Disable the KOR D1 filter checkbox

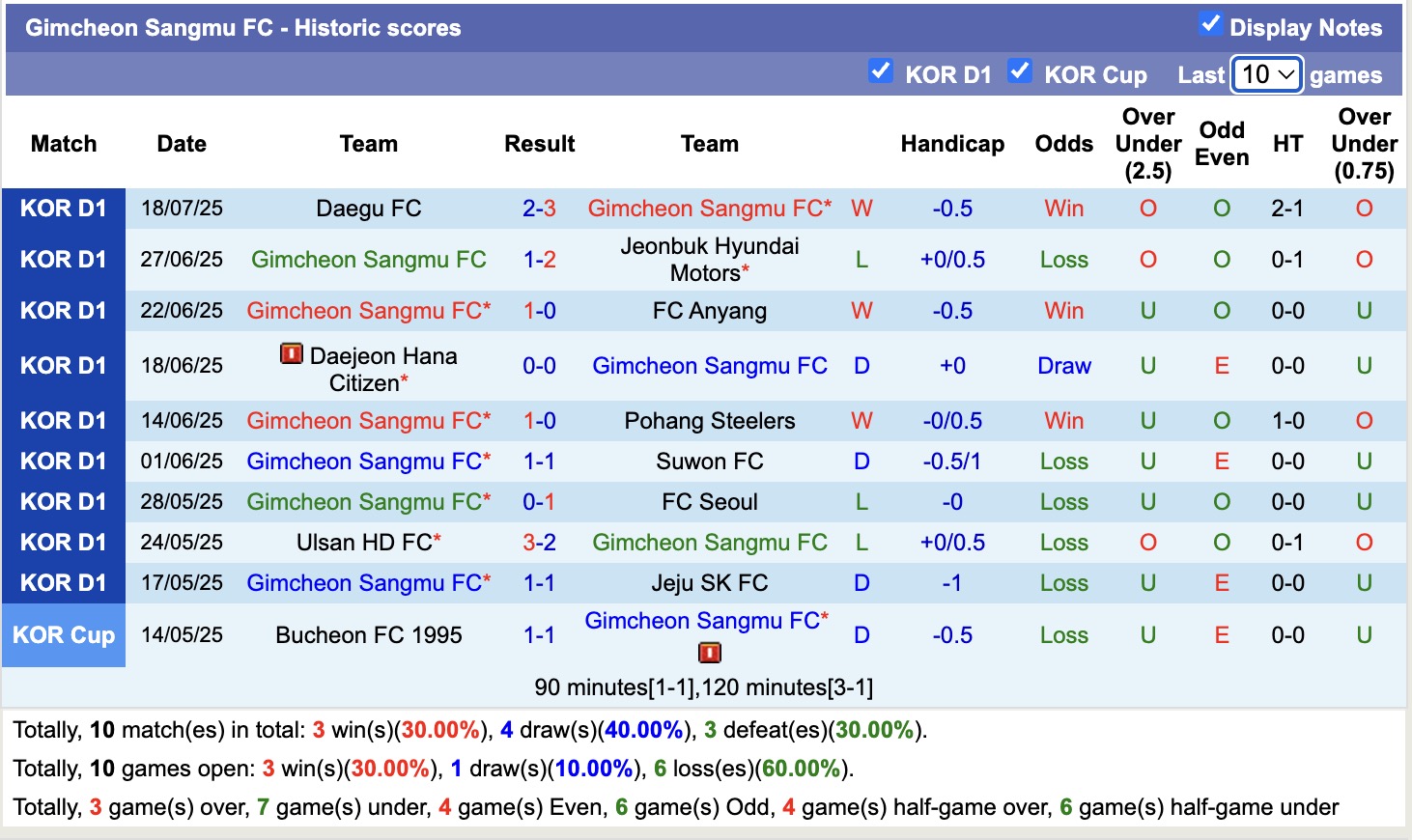coord(881,70)
